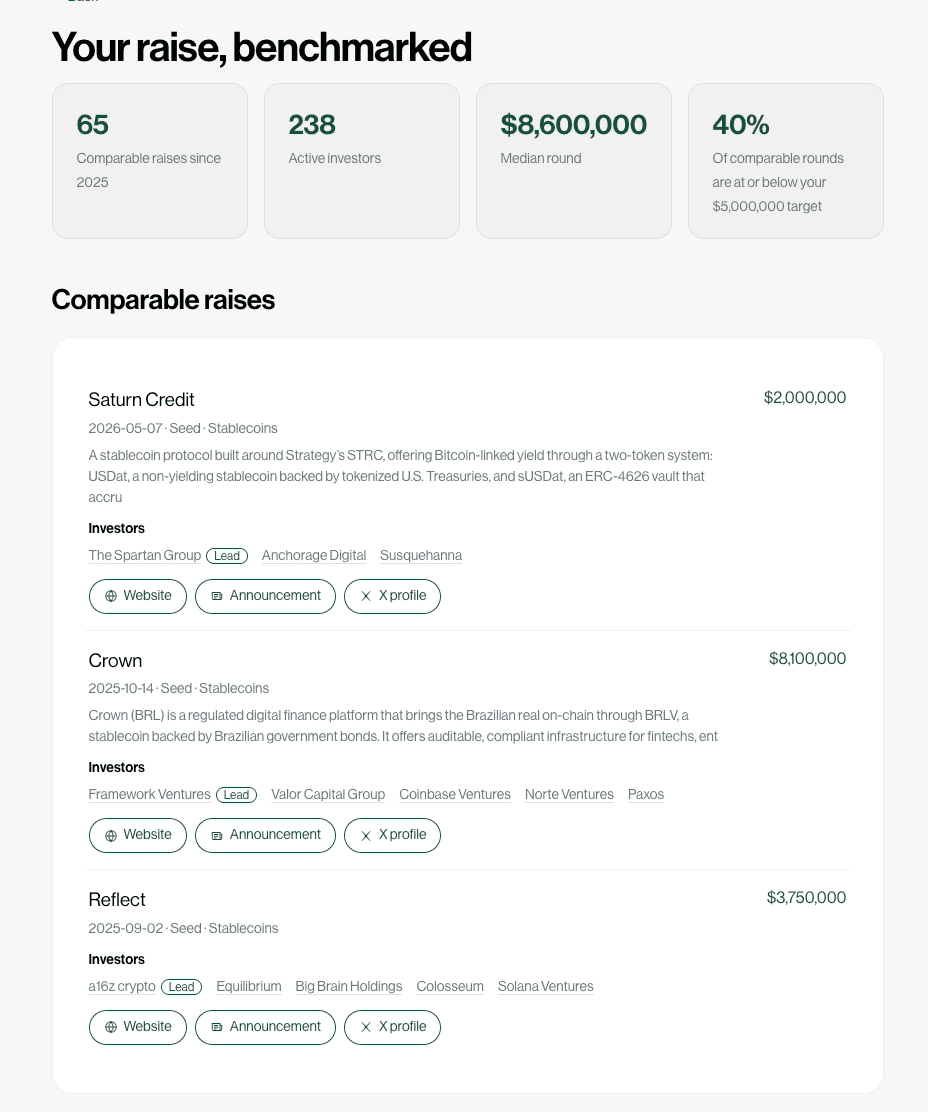Viewport: 928px width, 1112px height.
Task: Open Reflect's Announcement button
Action: (265, 1027)
